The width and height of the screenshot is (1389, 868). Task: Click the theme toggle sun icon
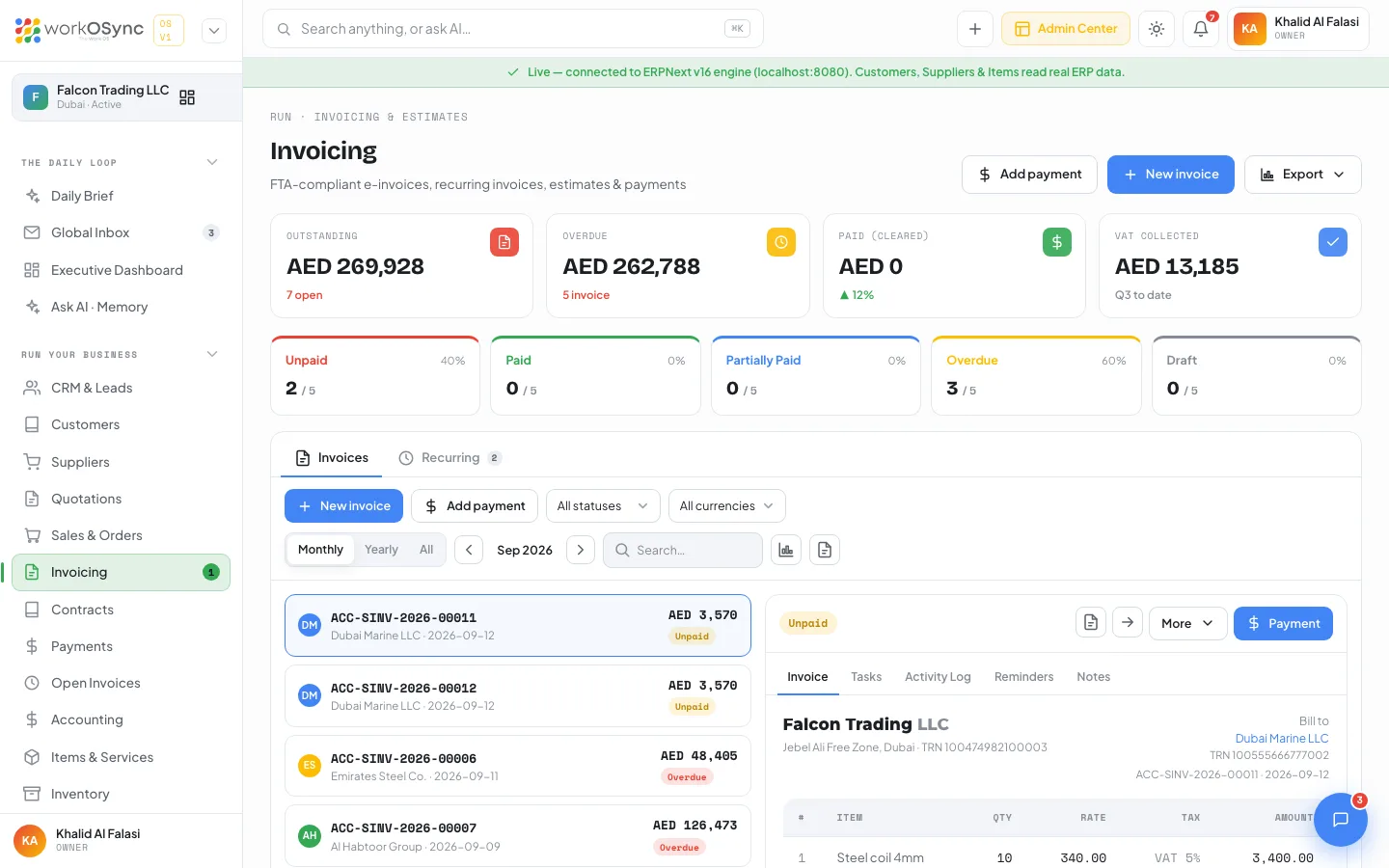1157,29
